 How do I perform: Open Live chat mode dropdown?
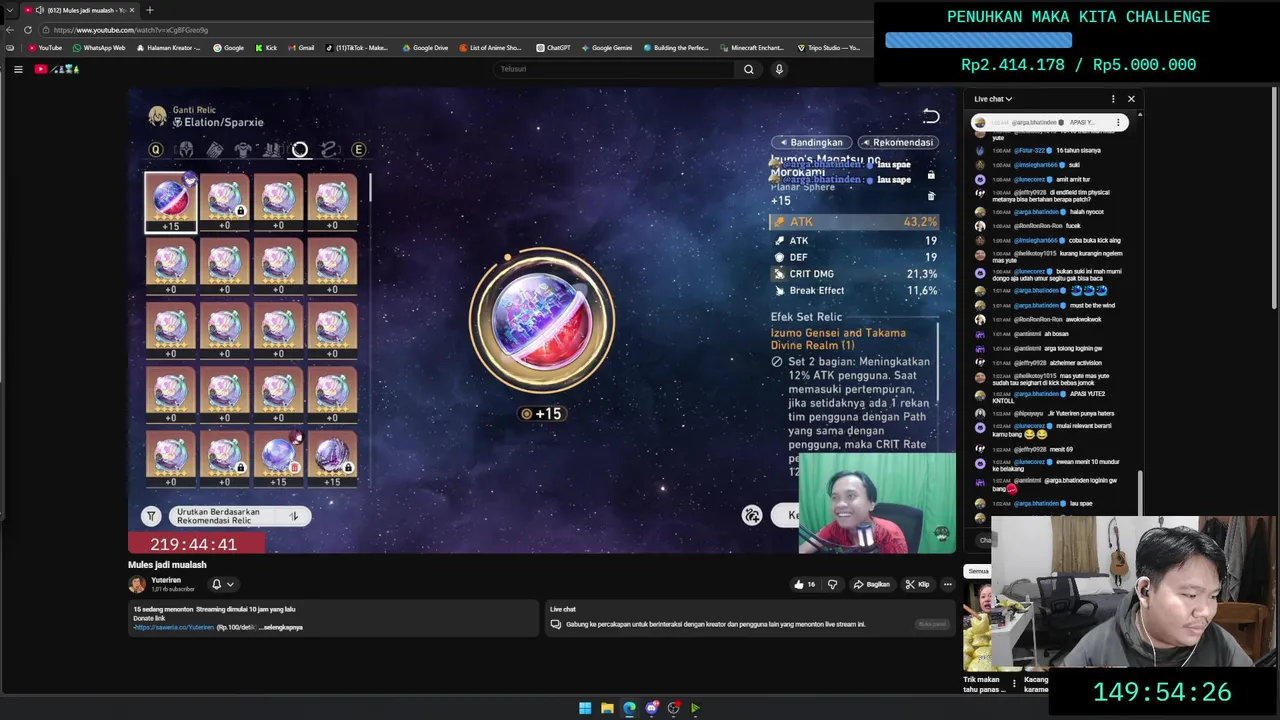993,99
